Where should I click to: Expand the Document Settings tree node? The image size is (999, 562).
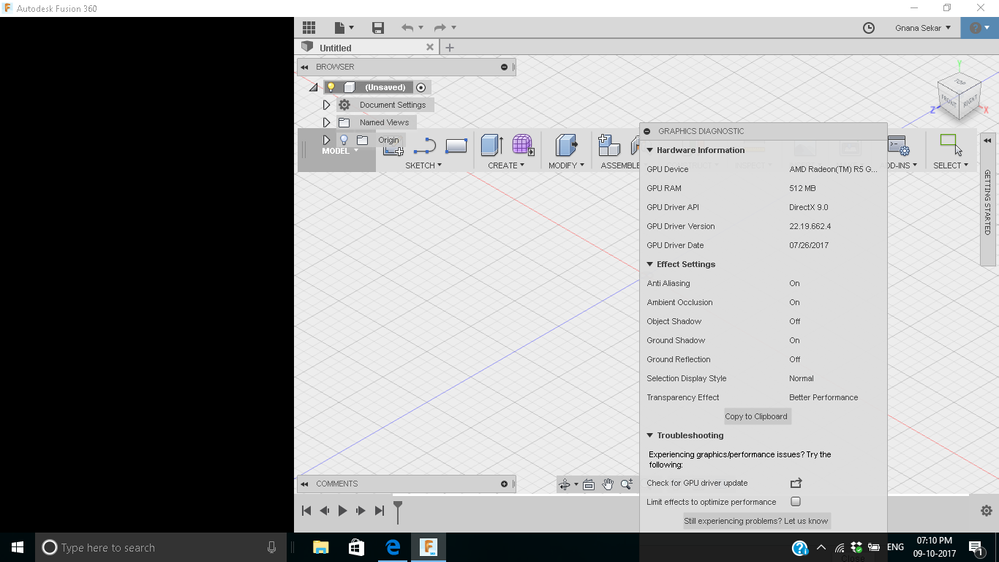coord(326,104)
